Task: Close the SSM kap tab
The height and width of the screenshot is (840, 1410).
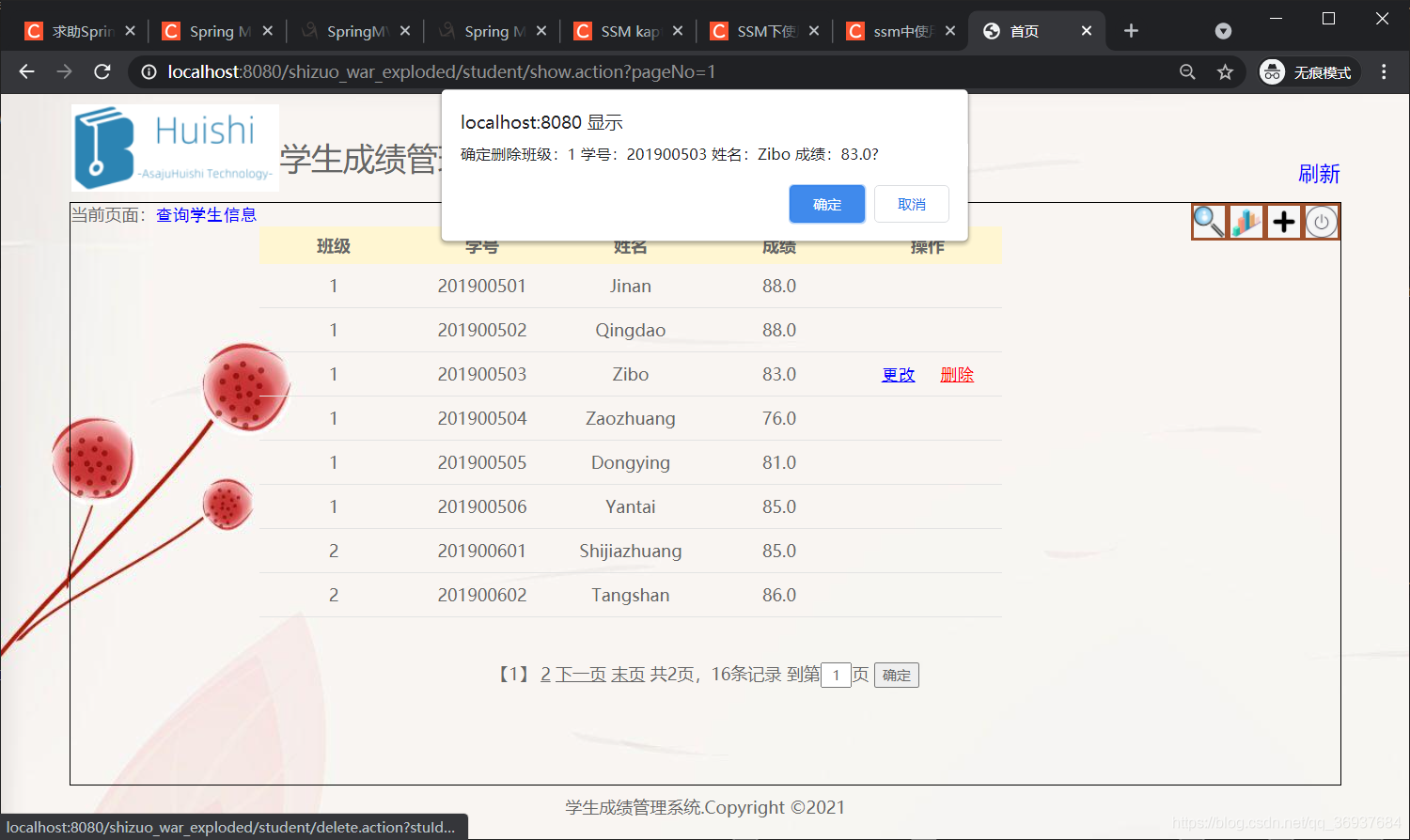Action: [x=677, y=31]
